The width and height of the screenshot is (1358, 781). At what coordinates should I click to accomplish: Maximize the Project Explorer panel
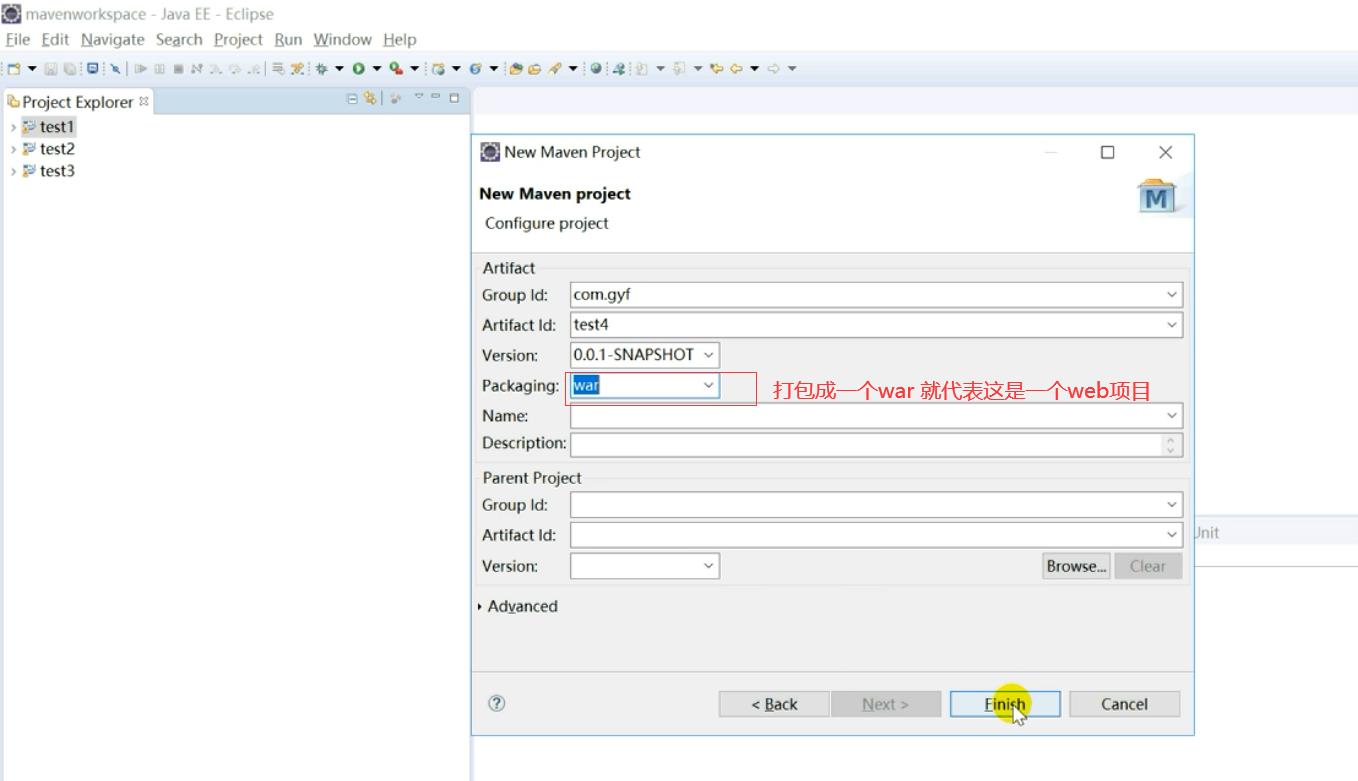(454, 97)
